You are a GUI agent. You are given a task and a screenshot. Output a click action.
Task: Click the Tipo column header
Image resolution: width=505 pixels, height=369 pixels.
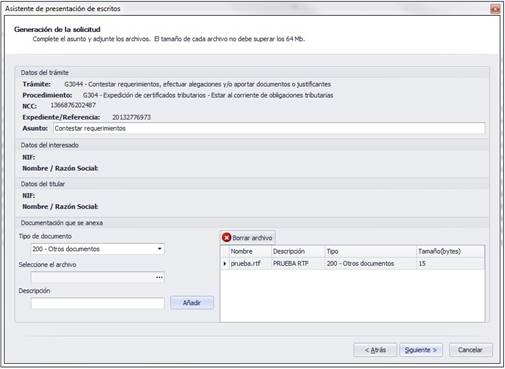point(371,251)
